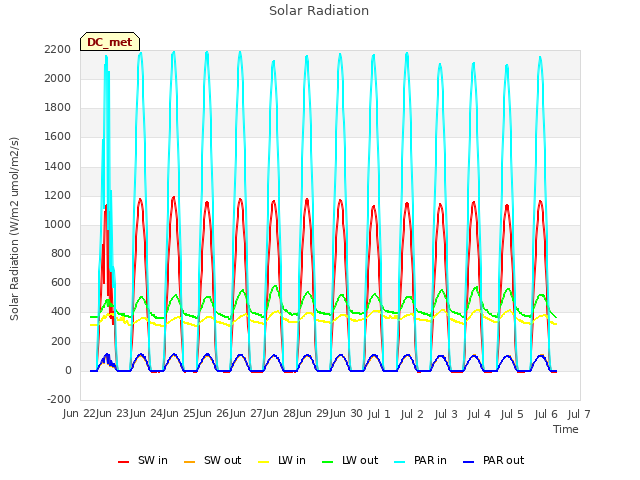The height and width of the screenshot is (480, 640).
Task: Select the SW out legend label
Action: click(222, 460)
